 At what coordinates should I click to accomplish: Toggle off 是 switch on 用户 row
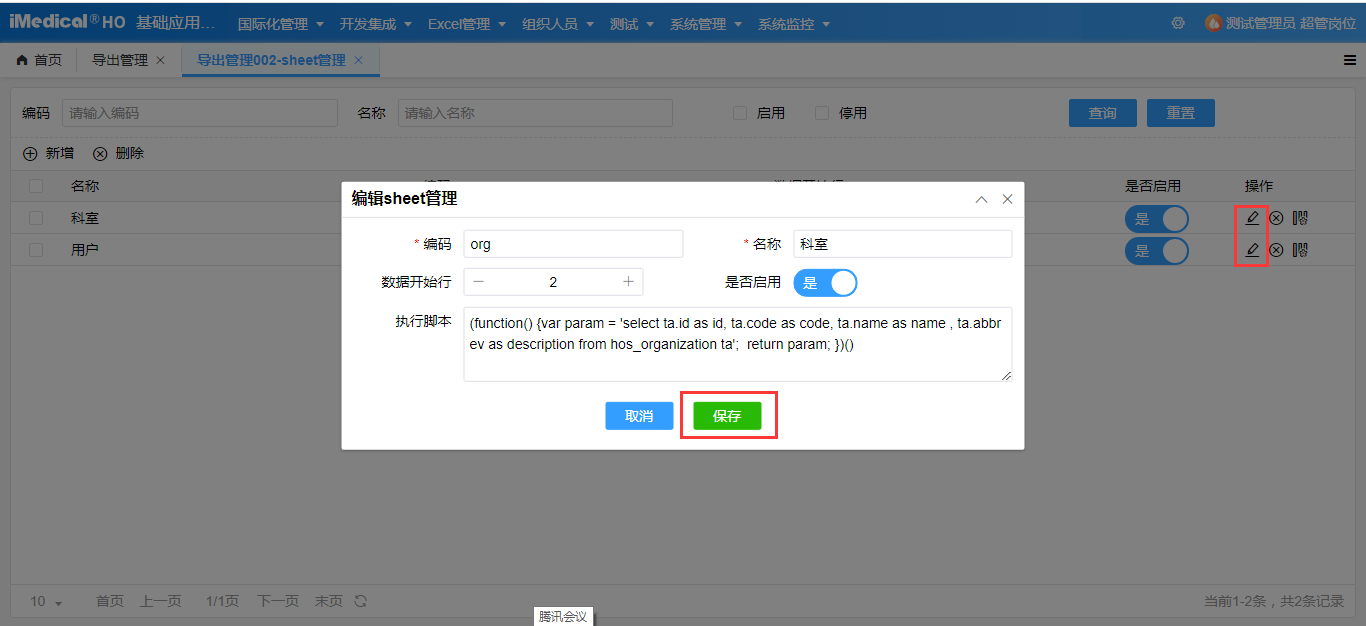point(1157,250)
